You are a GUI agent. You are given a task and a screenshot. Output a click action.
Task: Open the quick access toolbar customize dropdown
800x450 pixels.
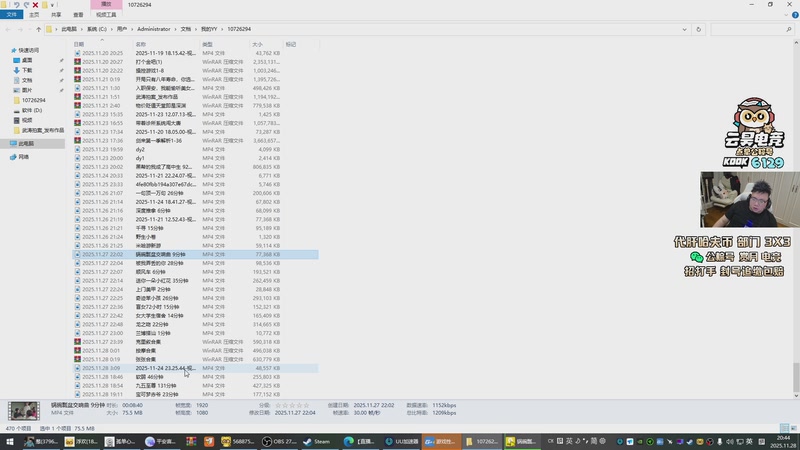coord(53,5)
